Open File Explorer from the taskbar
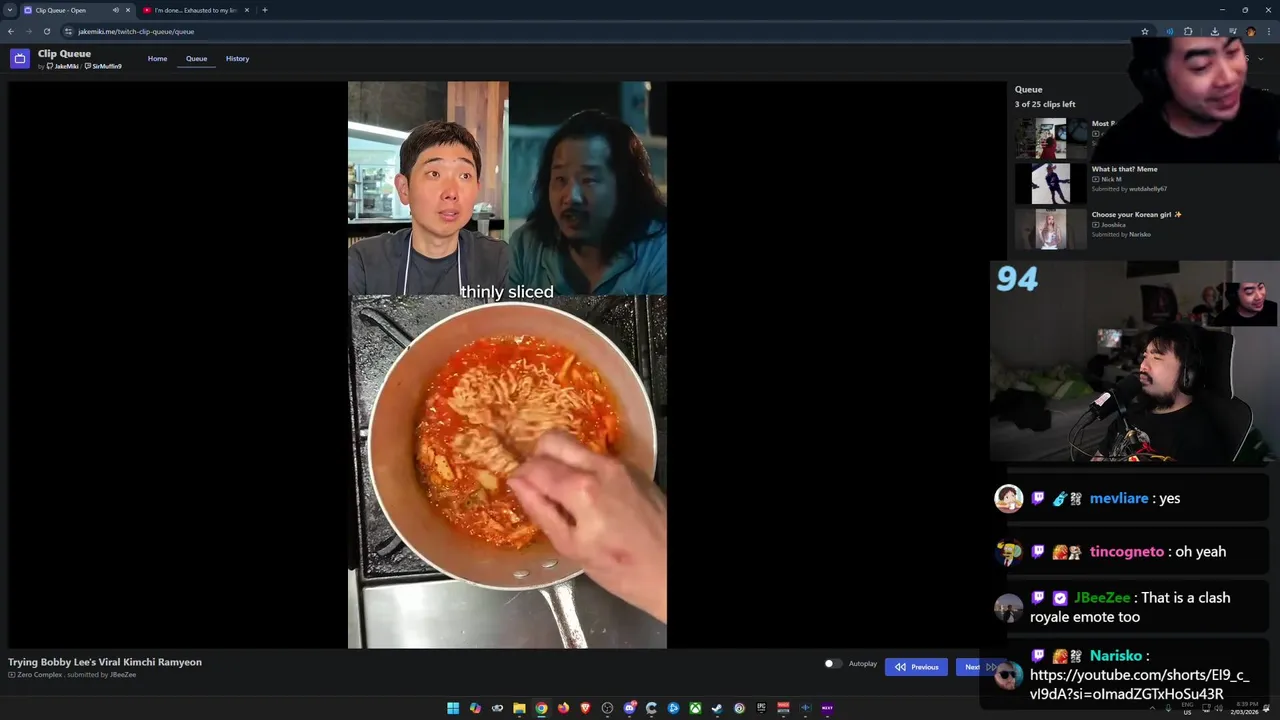Image resolution: width=1280 pixels, height=720 pixels. click(519, 708)
